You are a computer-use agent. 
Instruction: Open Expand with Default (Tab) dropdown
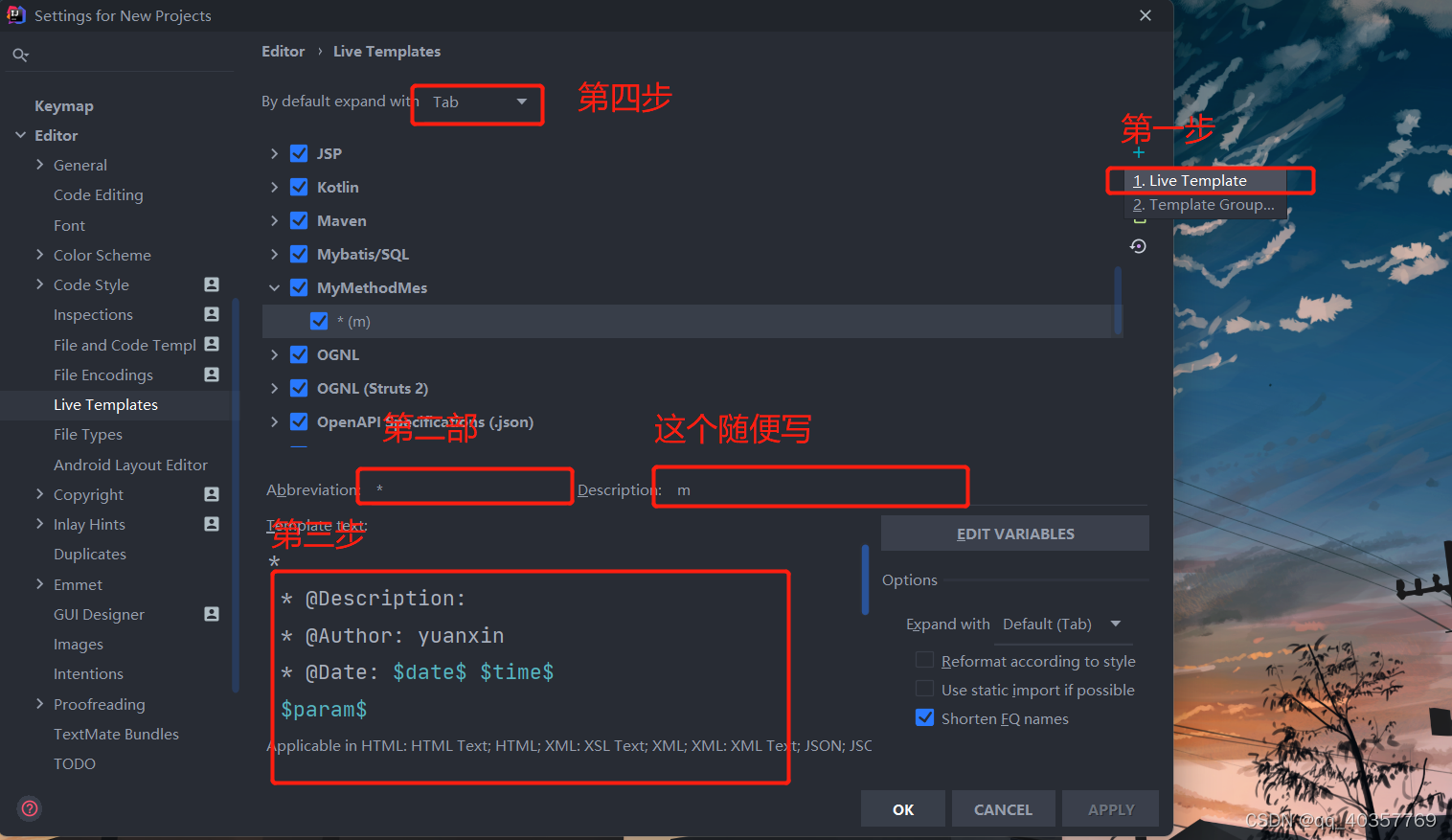(1062, 624)
